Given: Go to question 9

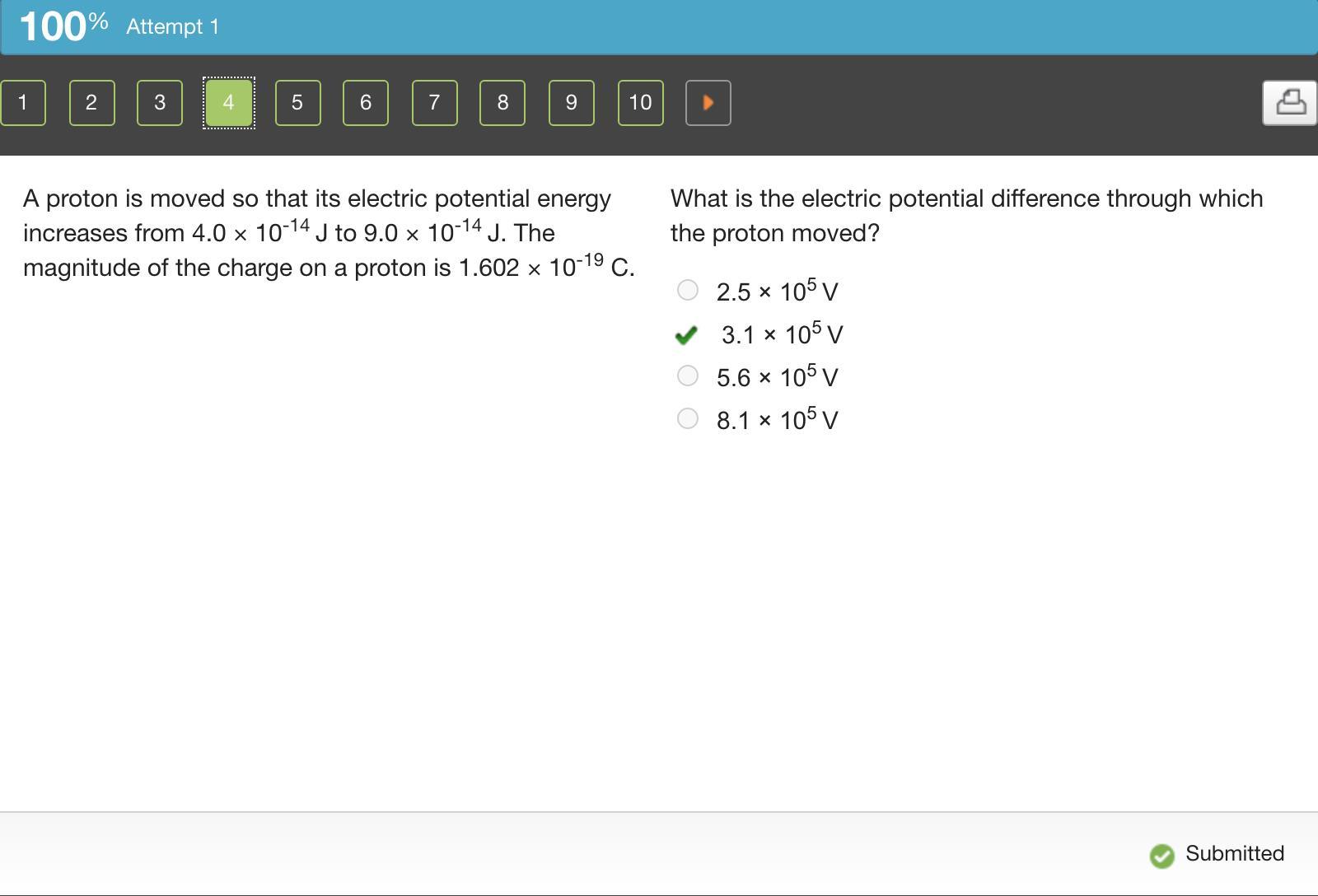Looking at the screenshot, I should (572, 103).
